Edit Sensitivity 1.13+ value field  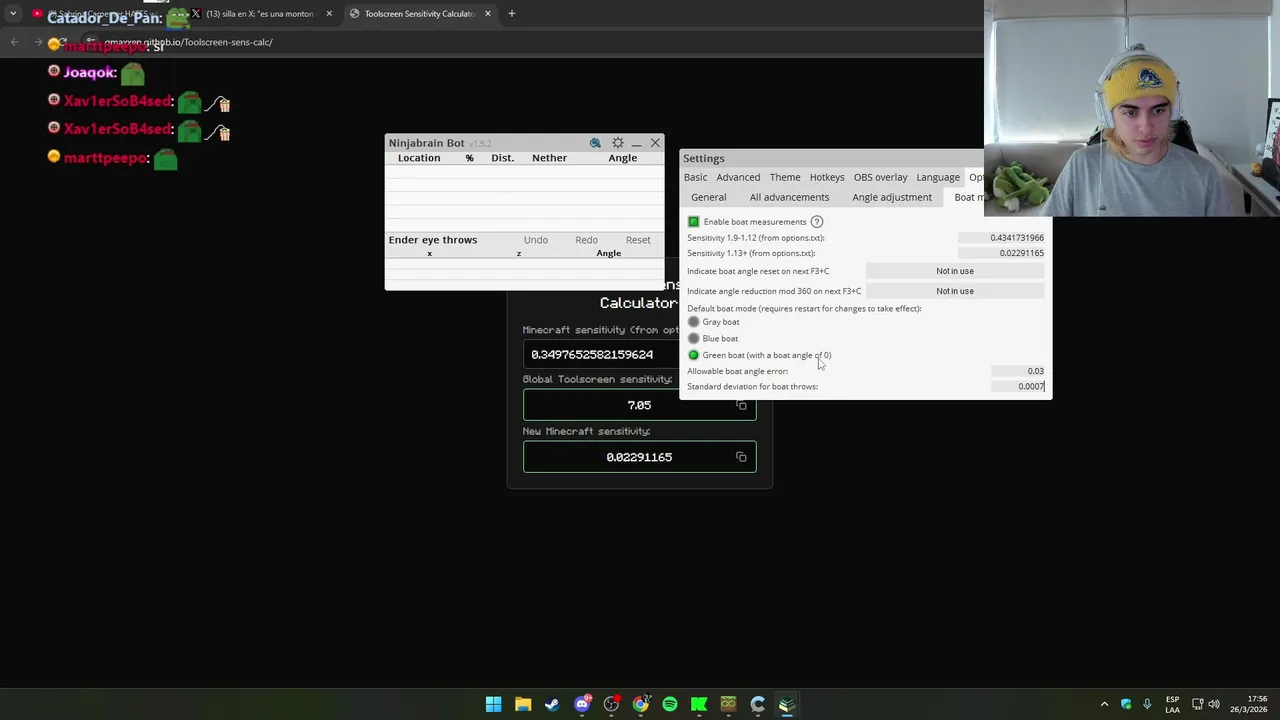click(1001, 253)
